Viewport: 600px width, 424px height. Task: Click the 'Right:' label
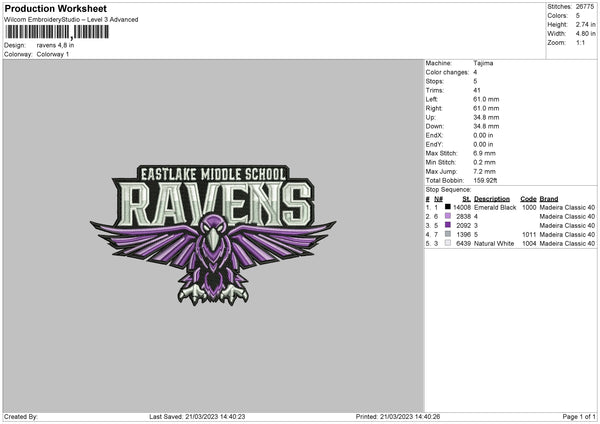pyautogui.click(x=434, y=108)
